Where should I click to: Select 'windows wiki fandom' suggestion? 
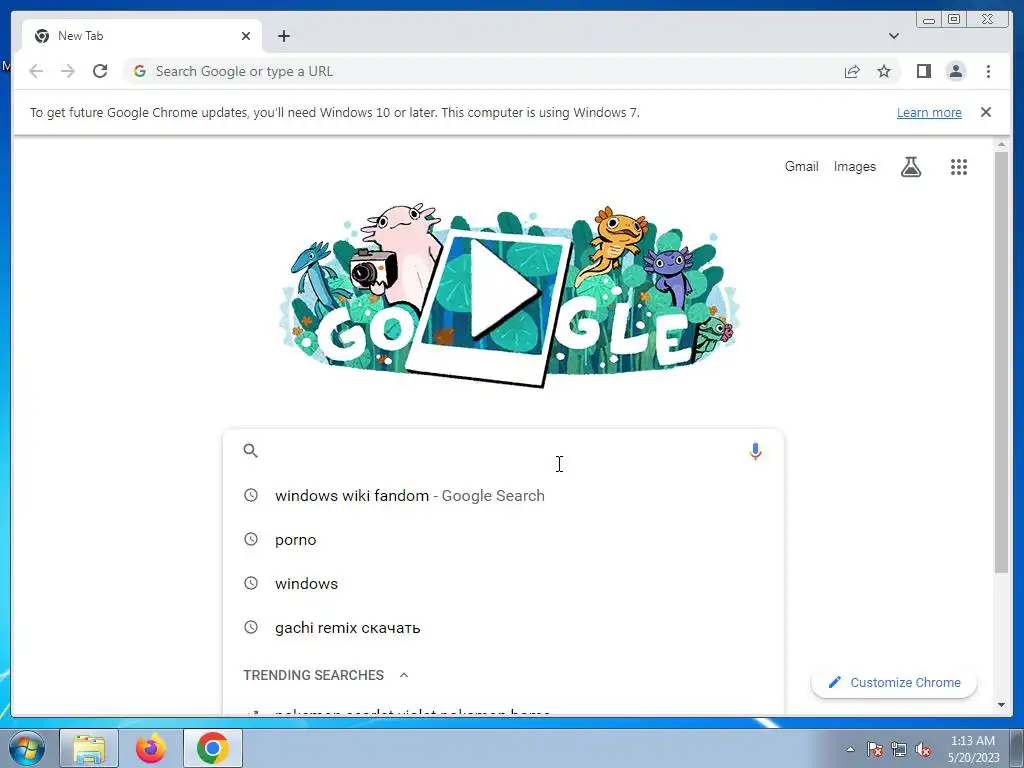503,496
